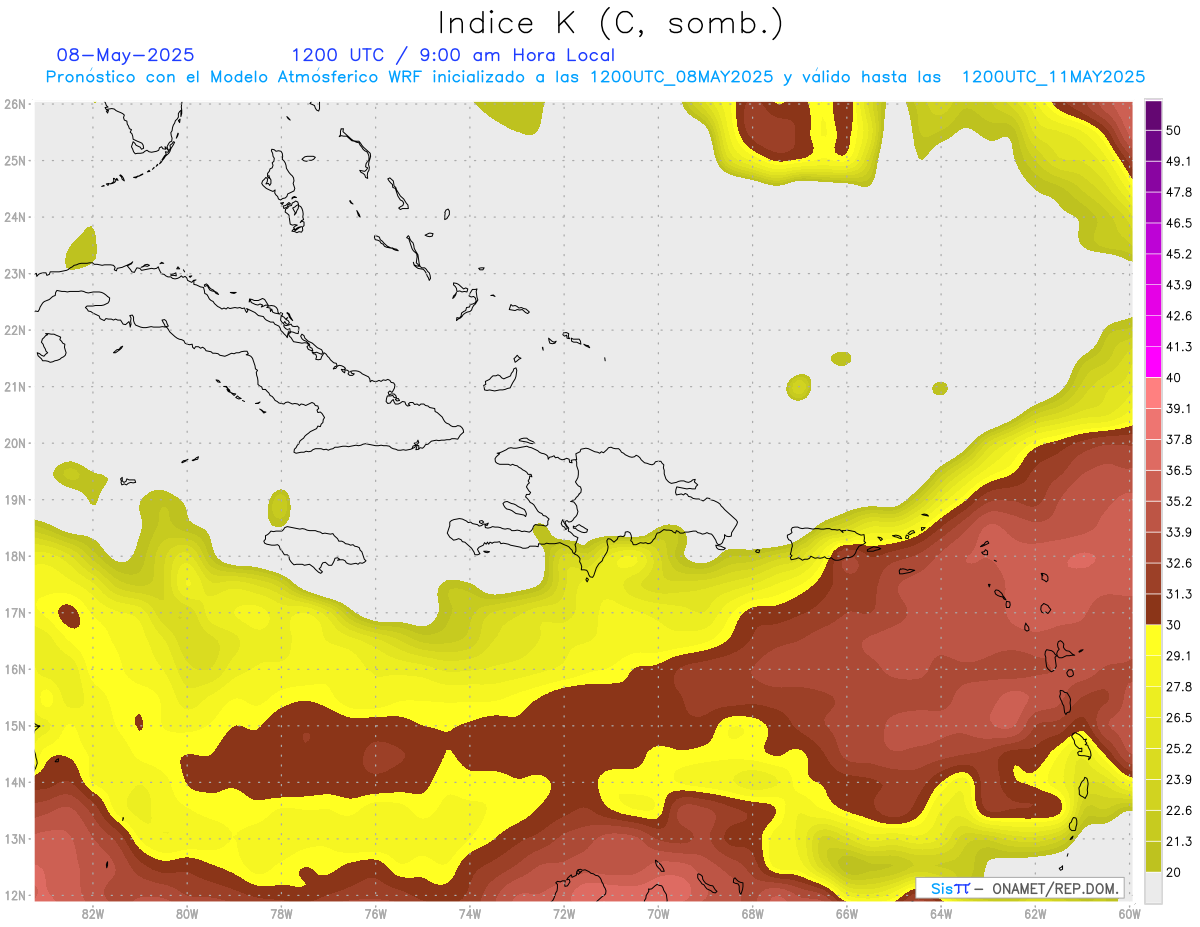Click latitude label "12N"

pos(15,895)
